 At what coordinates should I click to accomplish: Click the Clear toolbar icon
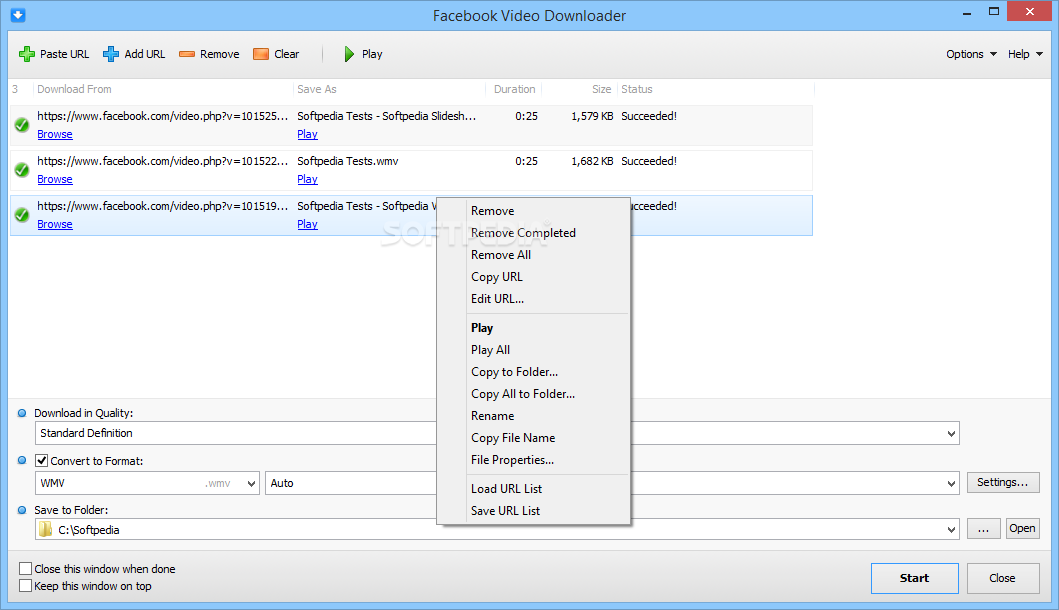[x=261, y=54]
